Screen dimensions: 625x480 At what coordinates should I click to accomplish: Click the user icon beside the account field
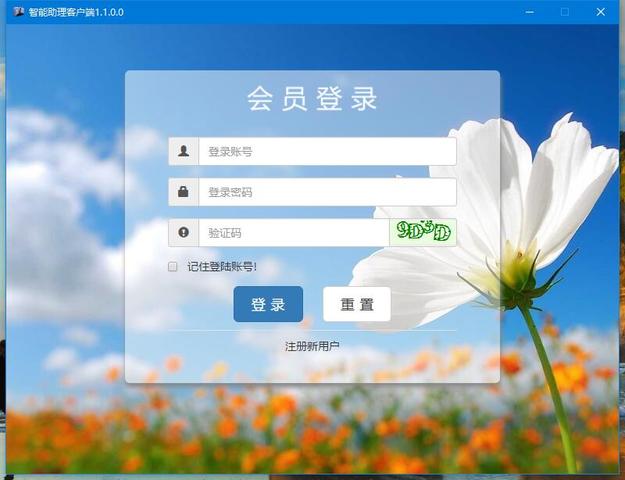pos(183,151)
